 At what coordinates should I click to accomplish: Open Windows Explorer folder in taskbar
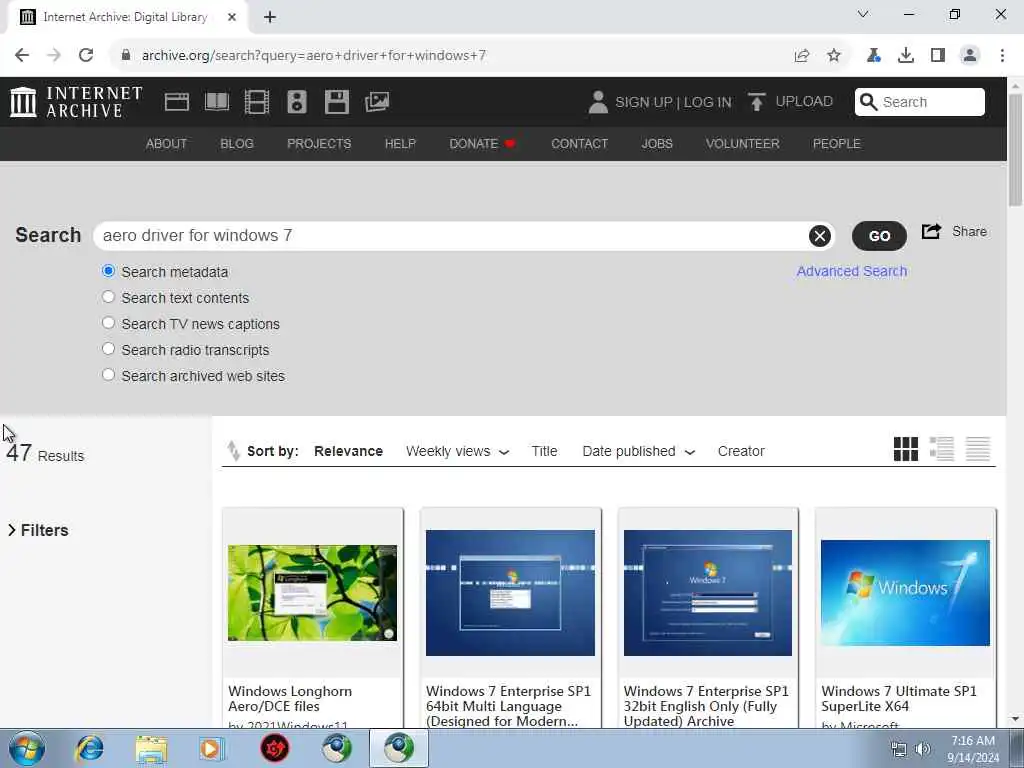pos(152,748)
